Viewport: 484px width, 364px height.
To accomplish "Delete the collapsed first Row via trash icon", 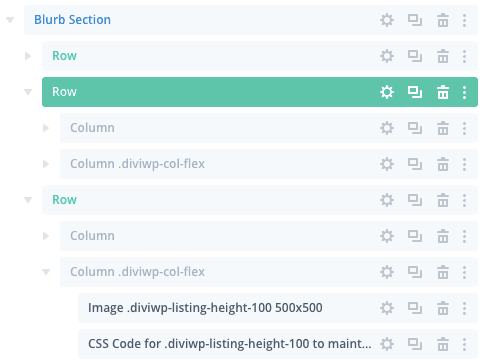I will tap(443, 56).
